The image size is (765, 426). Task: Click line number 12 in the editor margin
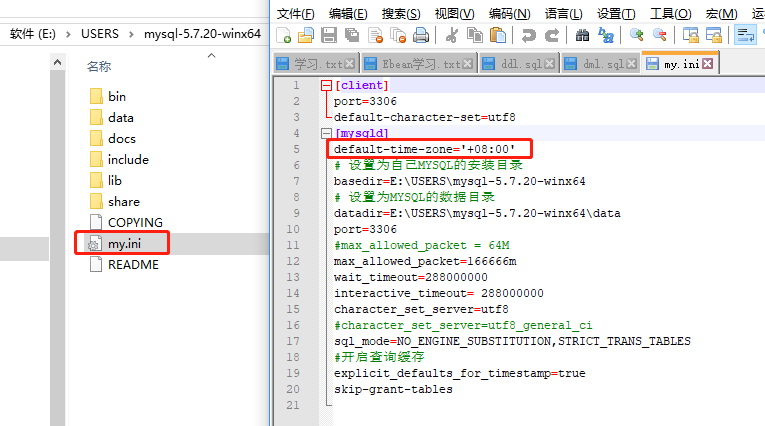click(x=293, y=261)
